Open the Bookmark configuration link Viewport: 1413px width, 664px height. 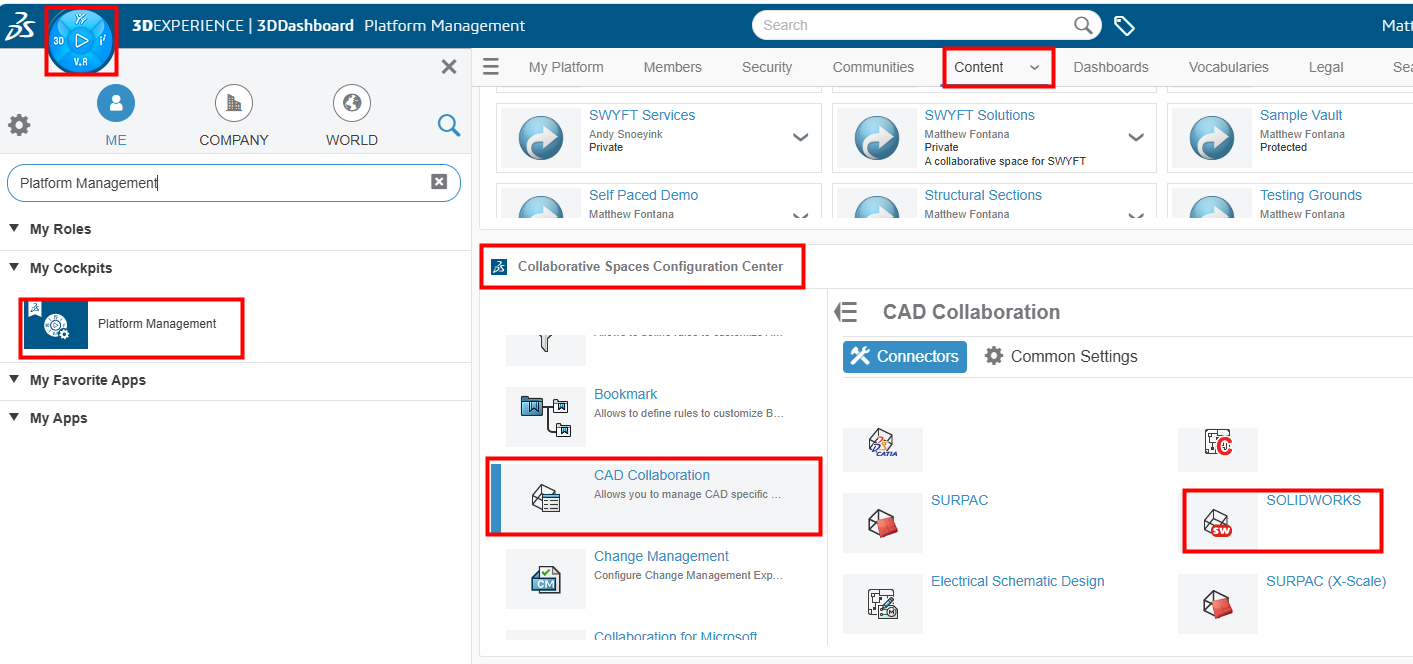625,394
